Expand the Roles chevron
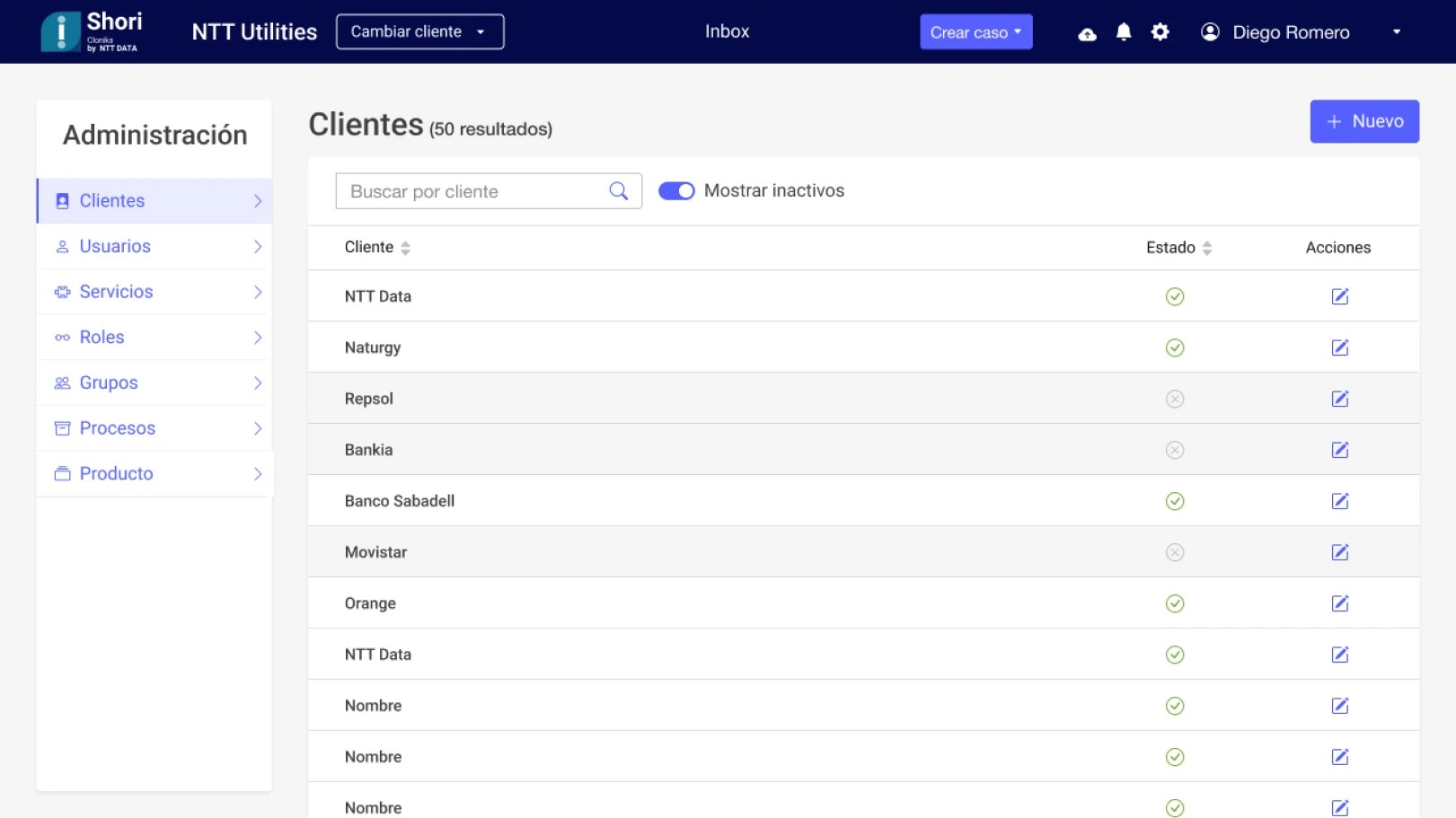 [x=258, y=338]
